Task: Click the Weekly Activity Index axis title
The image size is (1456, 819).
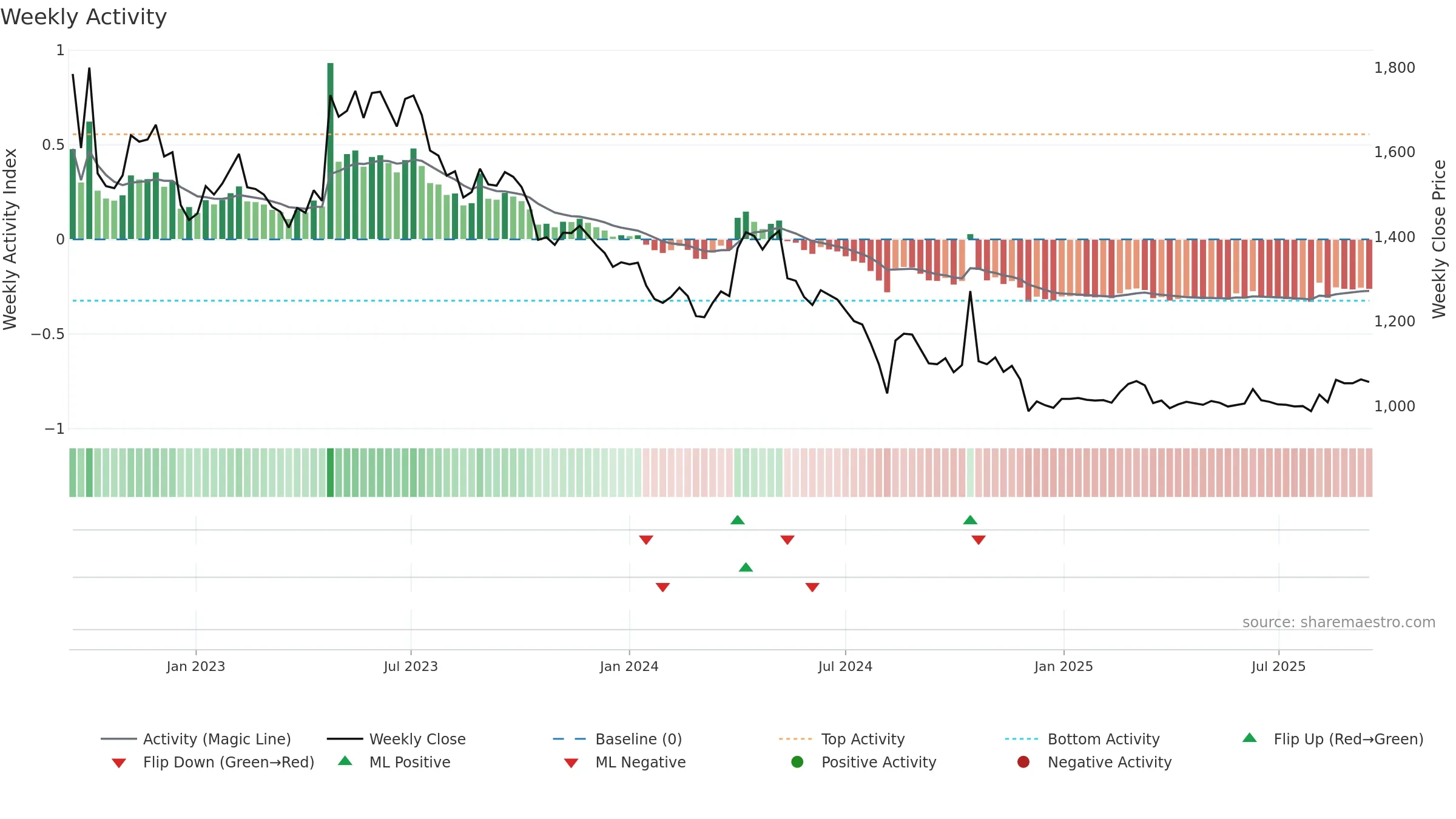Action: pos(10,239)
